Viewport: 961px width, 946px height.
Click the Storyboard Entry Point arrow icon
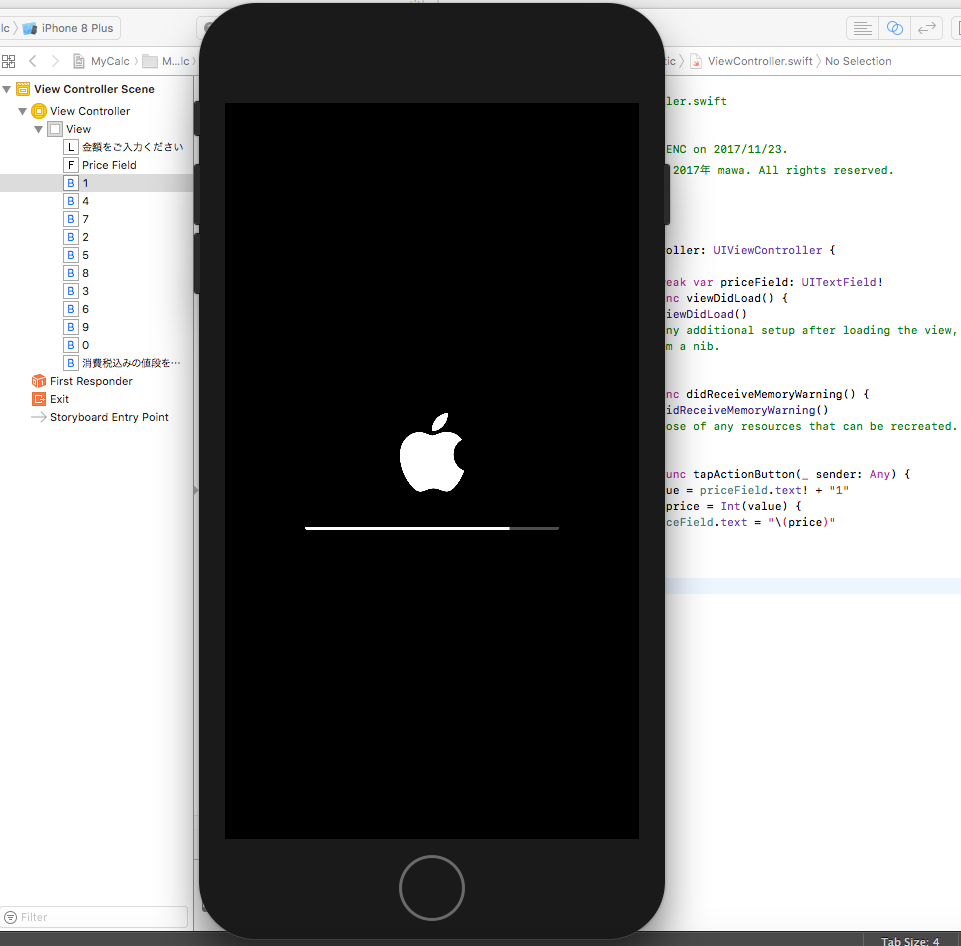click(39, 417)
